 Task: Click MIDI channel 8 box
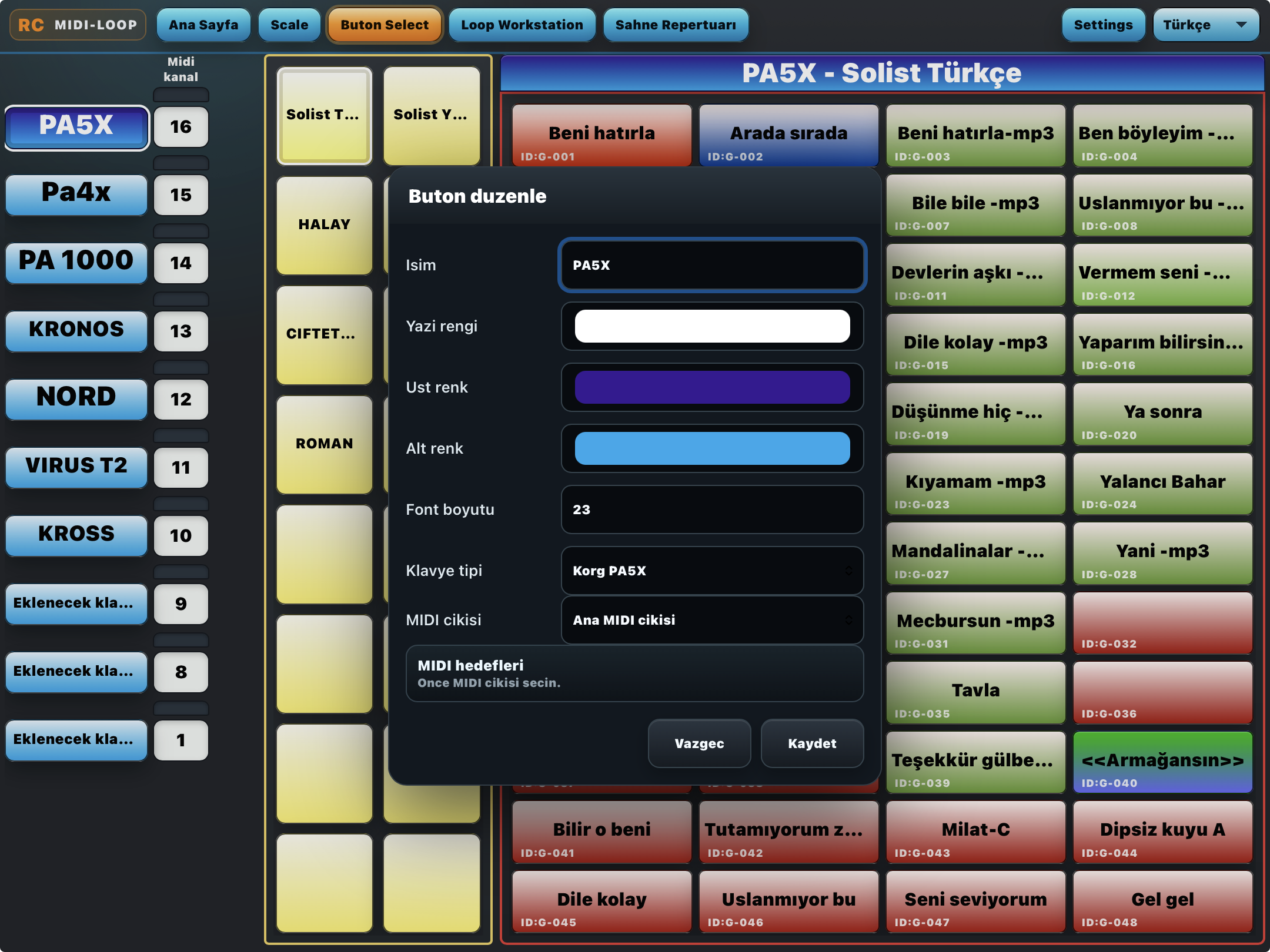(x=181, y=672)
